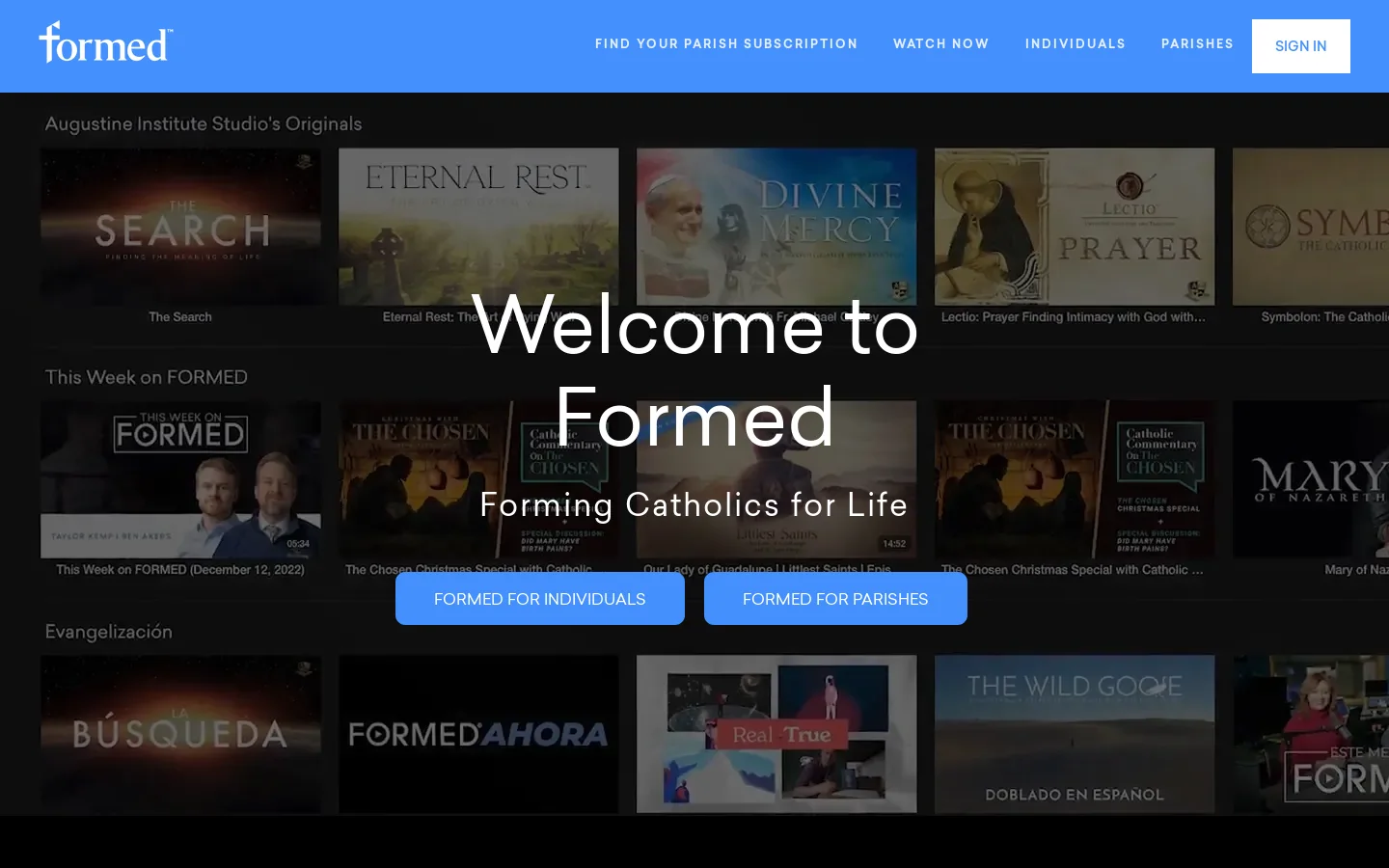The width and height of the screenshot is (1389, 868).
Task: Click 'Augustine Institute Studio's Originals' heading
Action: pyautogui.click(x=204, y=123)
